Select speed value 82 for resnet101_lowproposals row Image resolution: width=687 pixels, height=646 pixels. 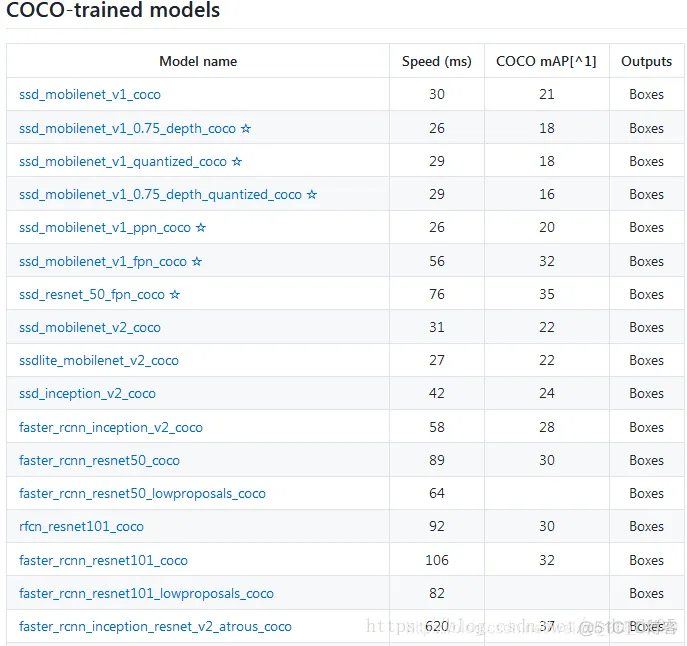pos(437,593)
